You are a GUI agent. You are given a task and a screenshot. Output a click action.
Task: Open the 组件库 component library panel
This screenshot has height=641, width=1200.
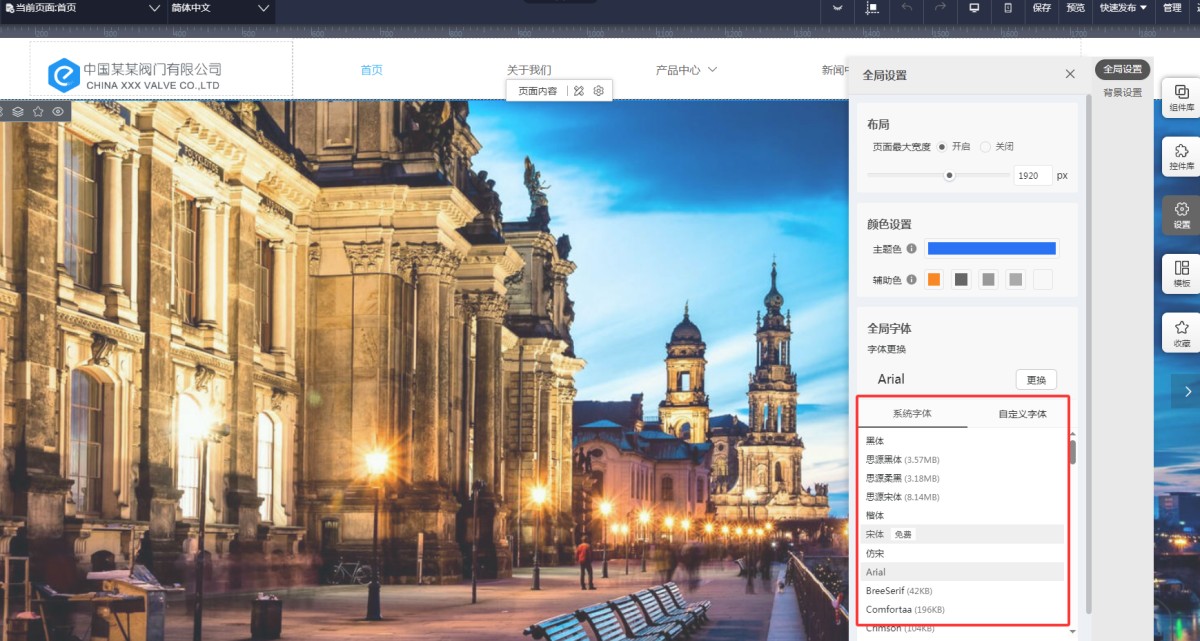coord(1181,98)
